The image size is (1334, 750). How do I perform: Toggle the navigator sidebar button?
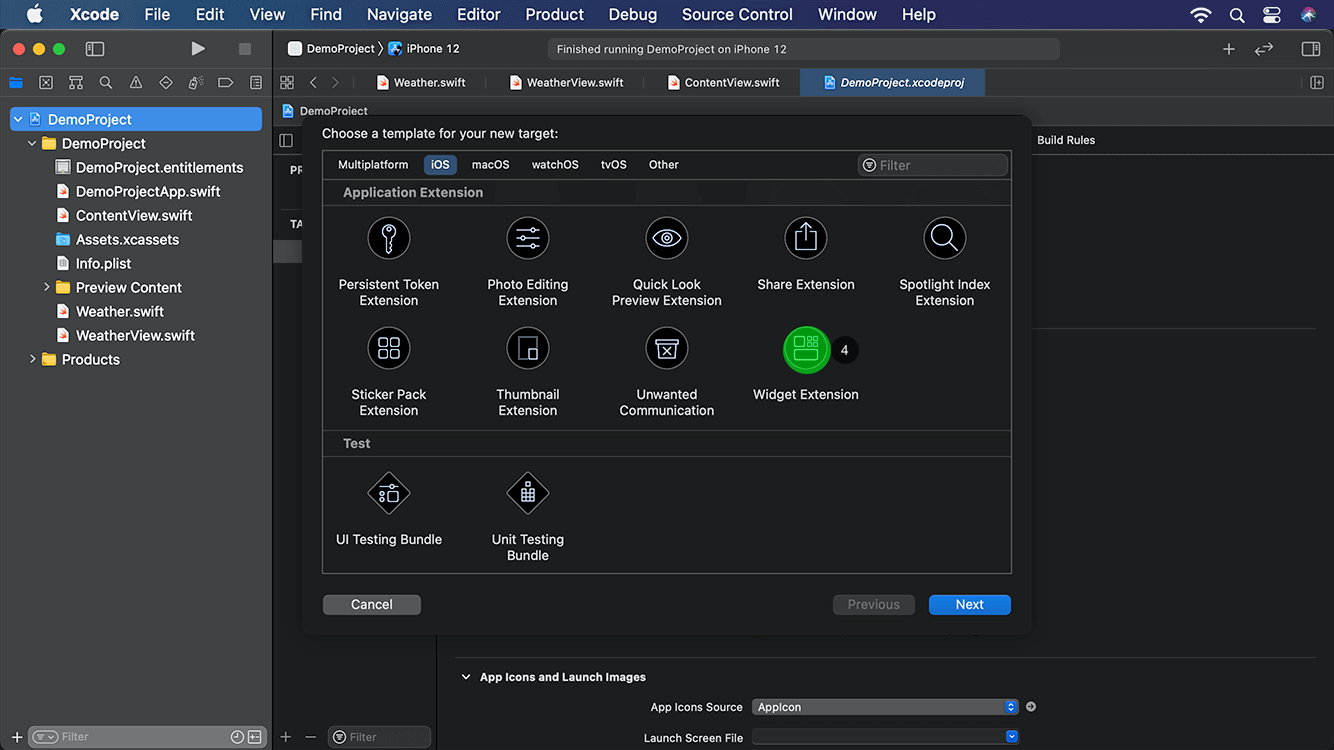(95, 49)
